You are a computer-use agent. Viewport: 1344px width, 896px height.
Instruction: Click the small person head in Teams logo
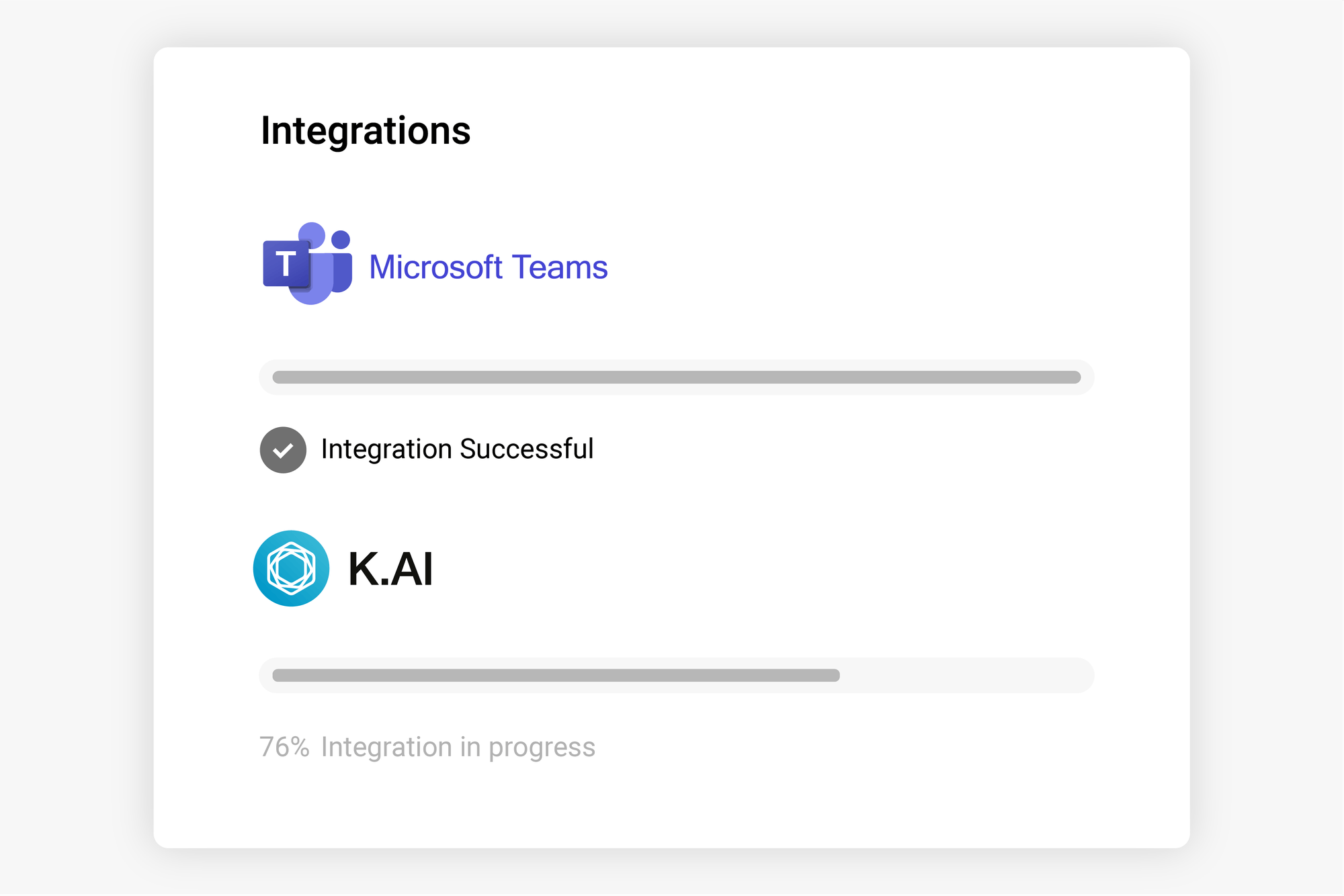[341, 239]
